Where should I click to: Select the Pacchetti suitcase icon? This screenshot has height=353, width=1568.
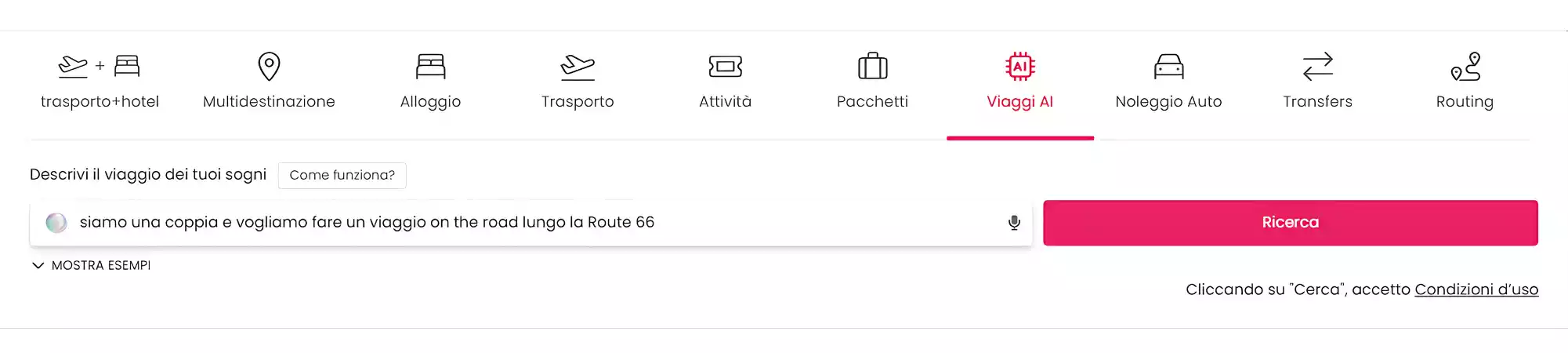pyautogui.click(x=872, y=67)
